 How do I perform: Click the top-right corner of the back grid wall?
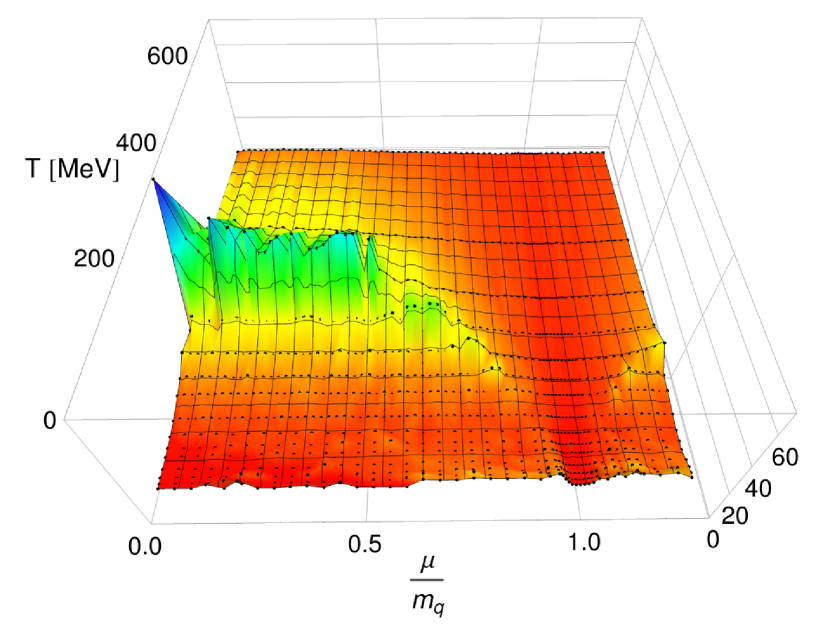click(641, 18)
